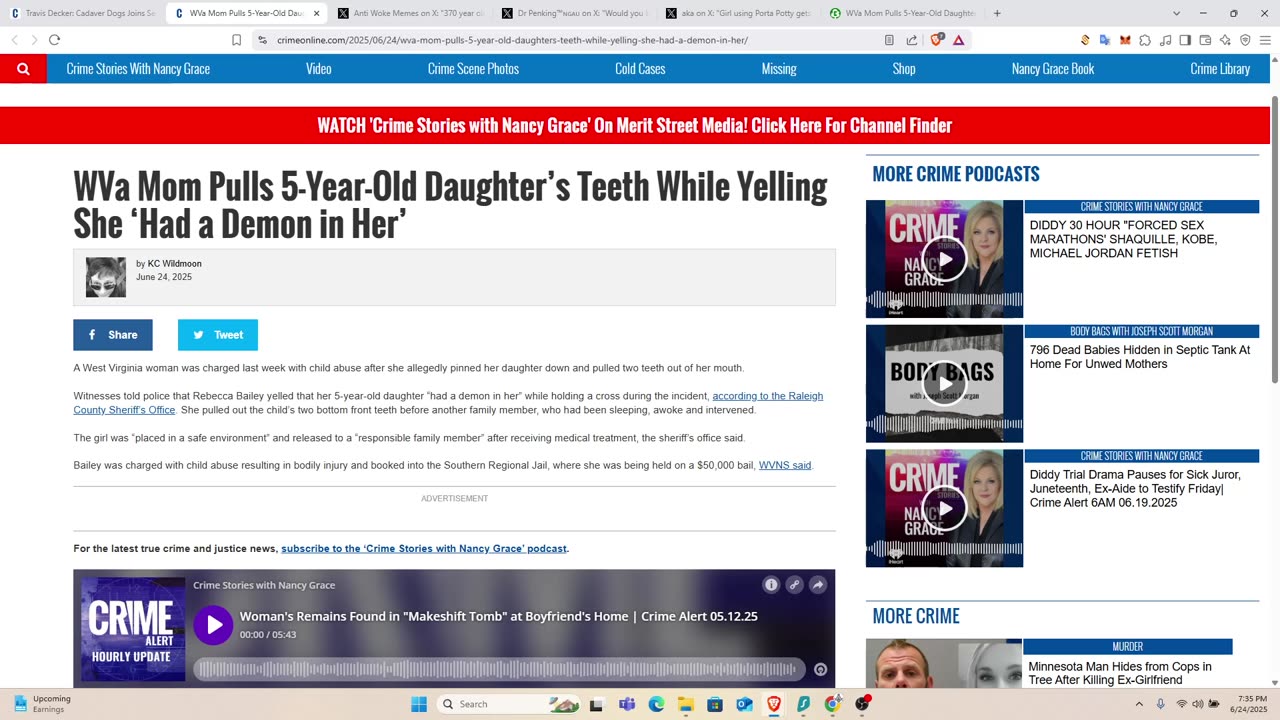Play the Crime Alert hourly update podcast
1280x720 pixels.
point(212,625)
